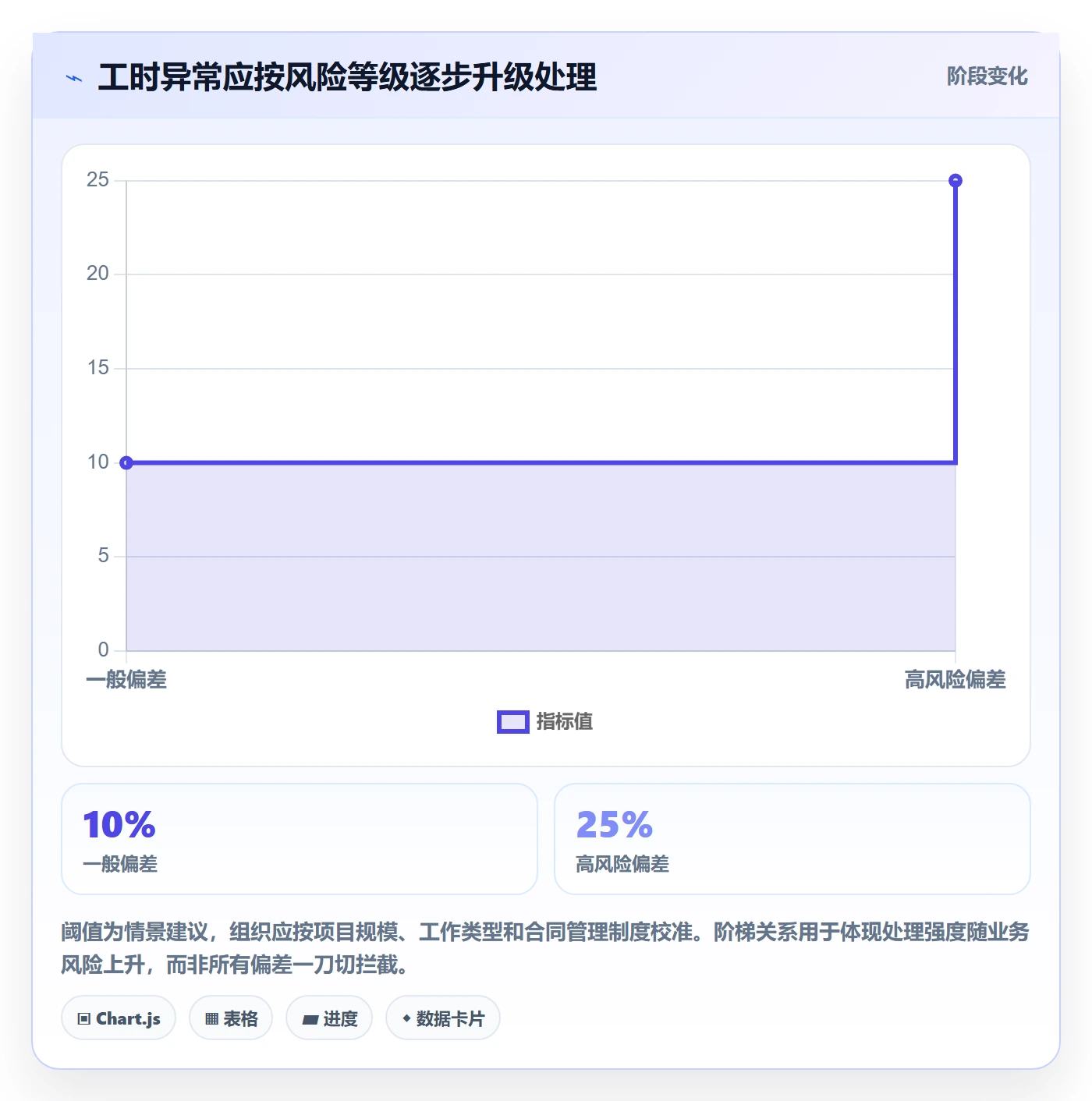Toggle the 指标值 legend series
1092x1101 pixels.
(x=545, y=722)
